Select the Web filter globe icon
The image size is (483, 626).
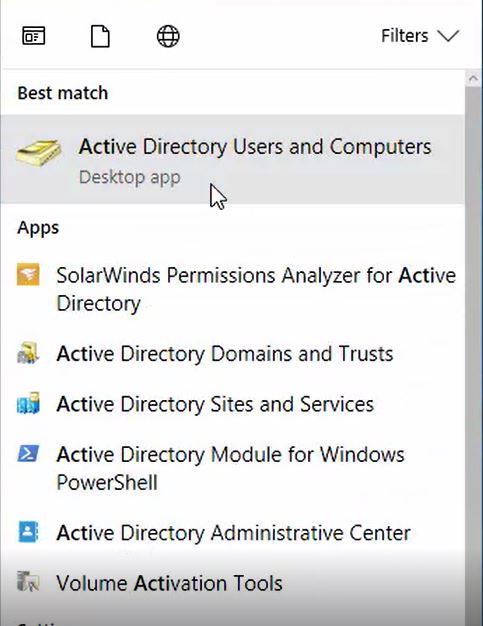[168, 36]
